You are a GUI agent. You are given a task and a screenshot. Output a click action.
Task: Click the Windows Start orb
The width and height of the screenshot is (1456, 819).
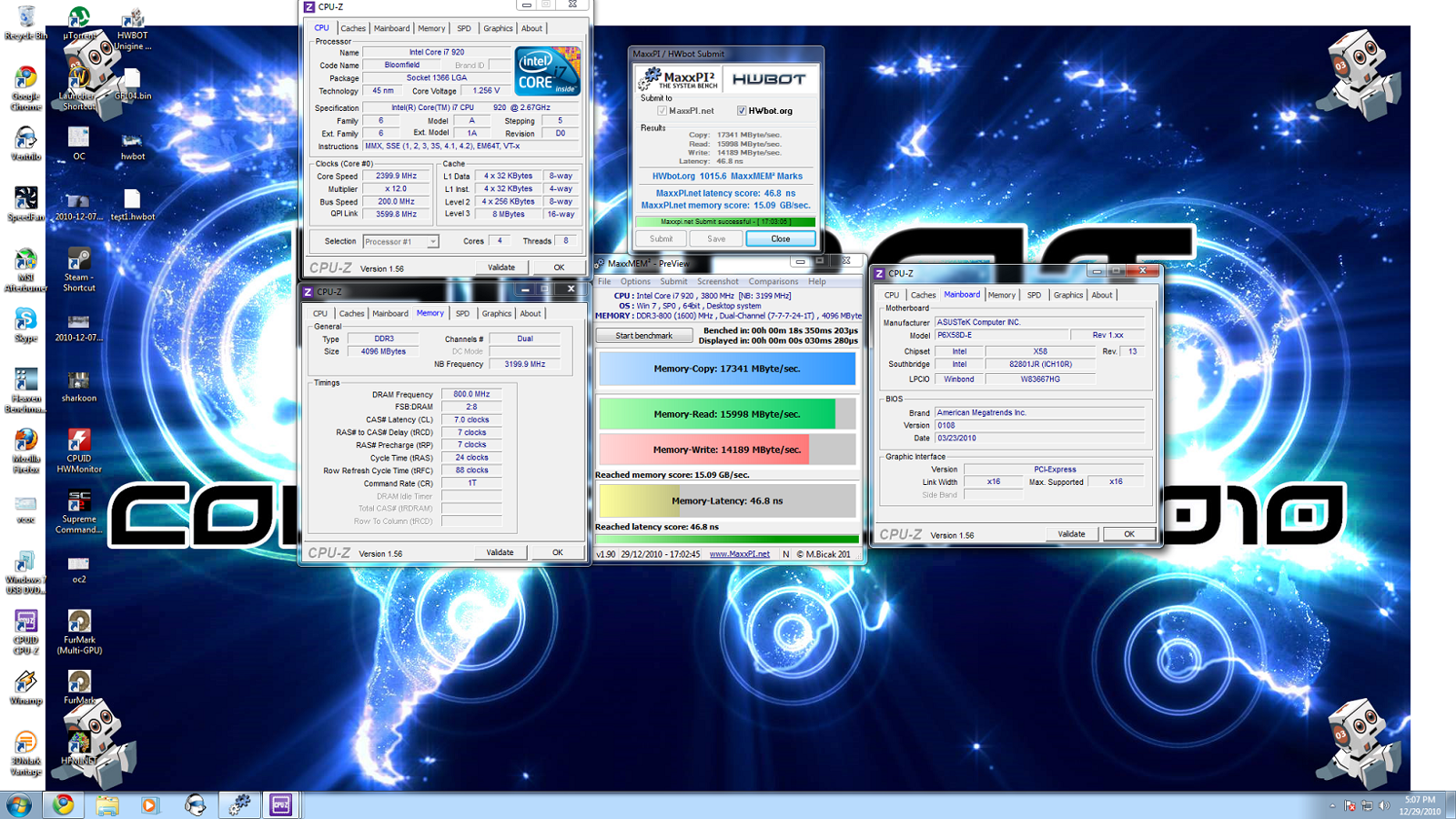pos(19,804)
